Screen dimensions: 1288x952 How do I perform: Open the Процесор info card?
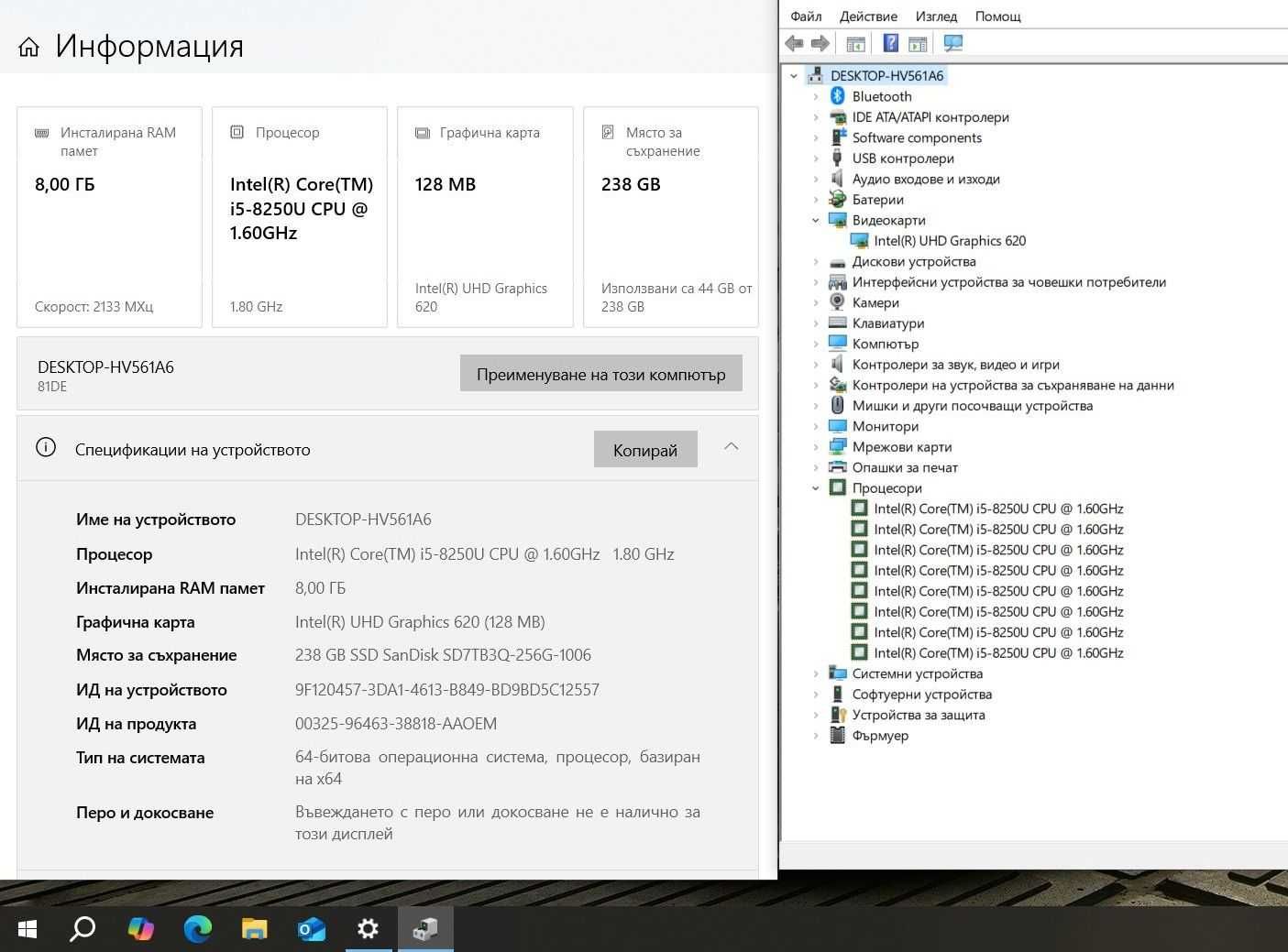[x=300, y=217]
